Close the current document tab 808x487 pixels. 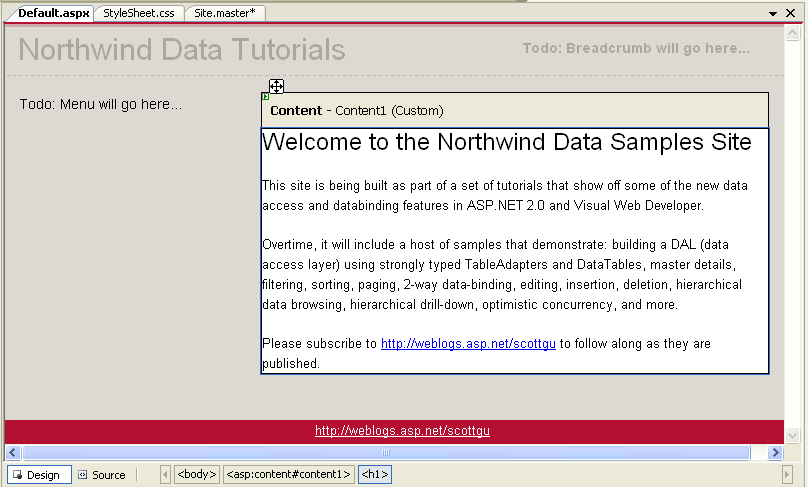pyautogui.click(x=790, y=13)
